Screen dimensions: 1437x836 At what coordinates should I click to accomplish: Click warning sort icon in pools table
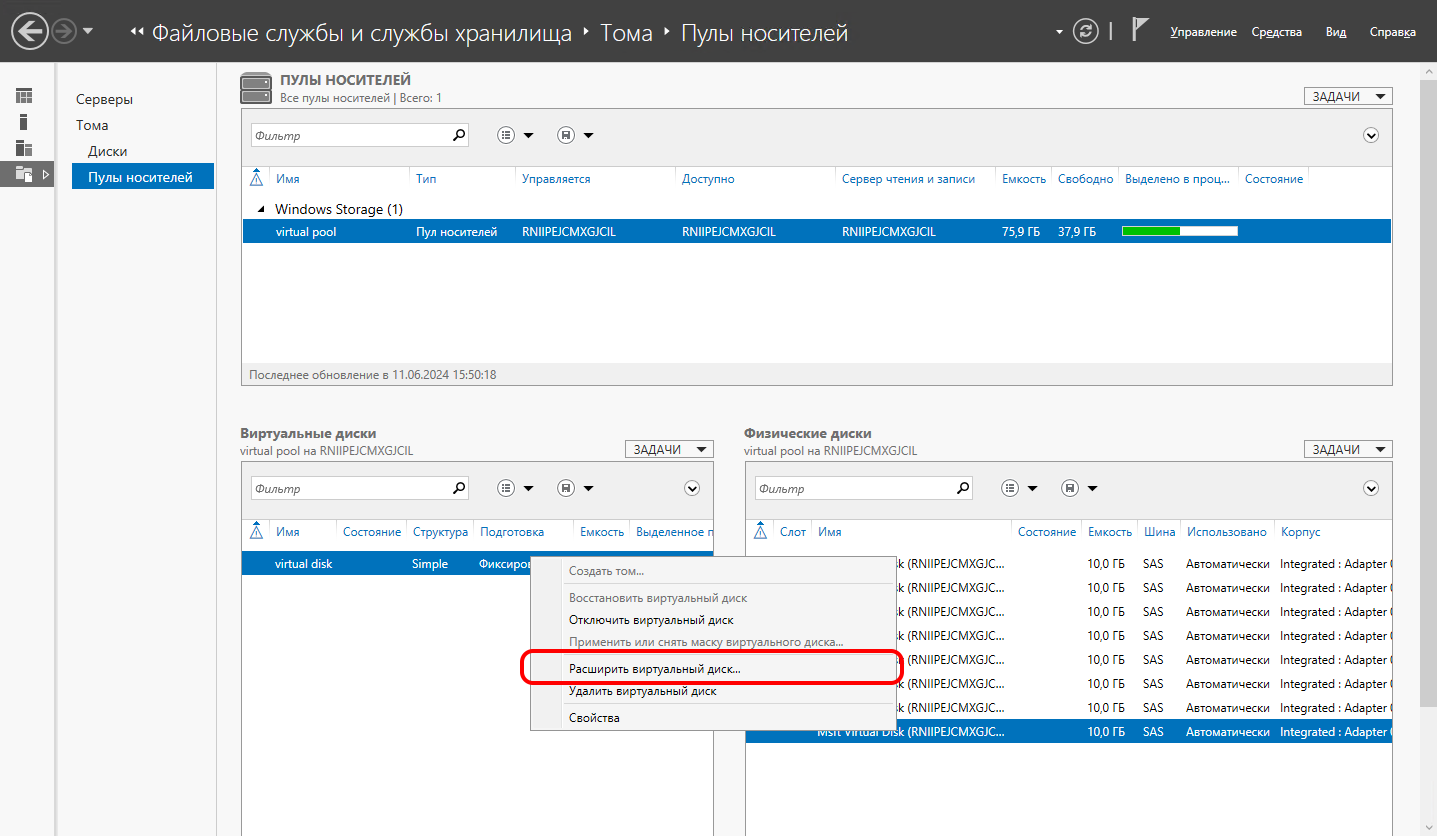coord(256,178)
